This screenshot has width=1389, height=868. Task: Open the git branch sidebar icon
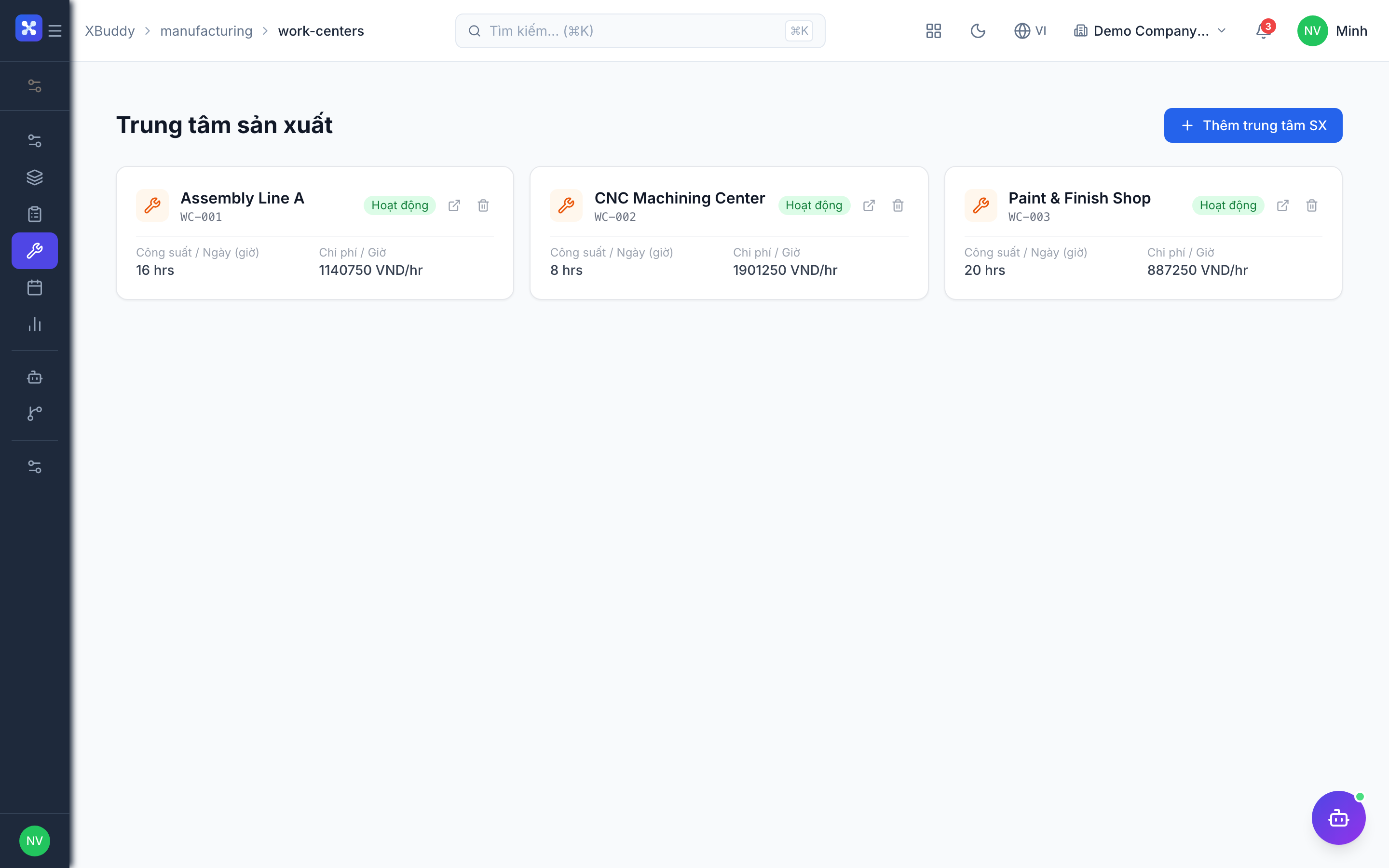(x=34, y=413)
